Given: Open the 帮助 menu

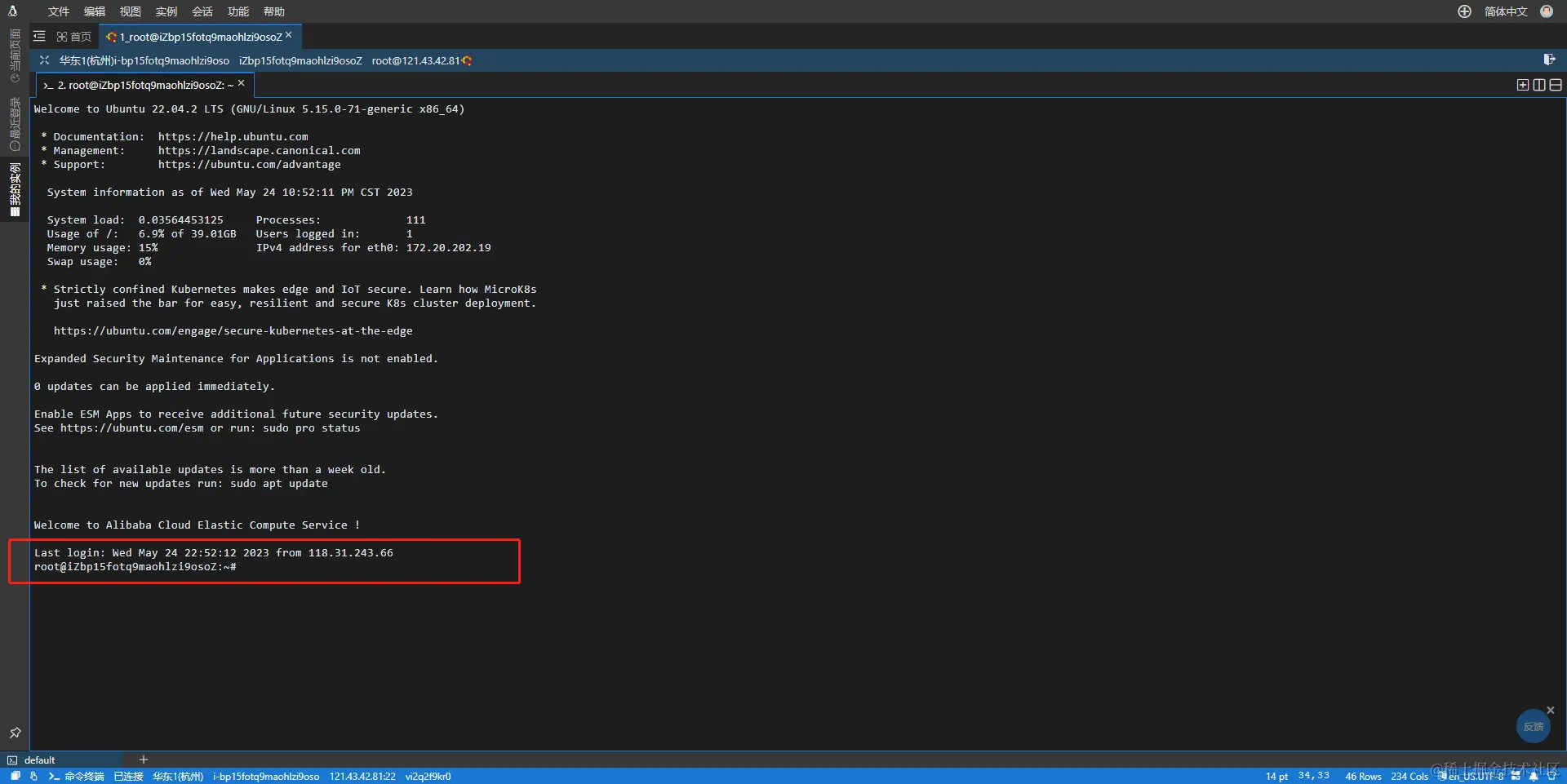Looking at the screenshot, I should [x=274, y=11].
